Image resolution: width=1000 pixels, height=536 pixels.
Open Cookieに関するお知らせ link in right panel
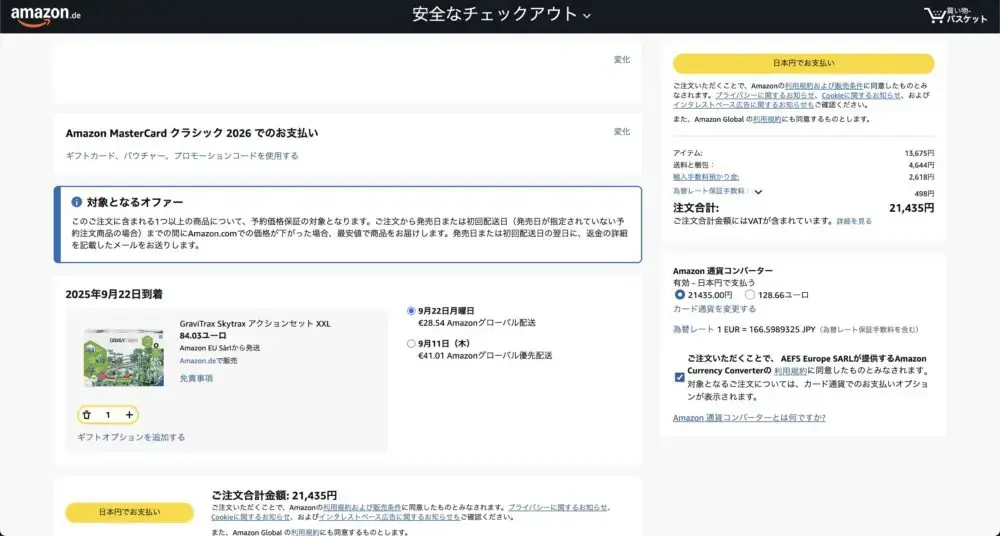tap(861, 95)
